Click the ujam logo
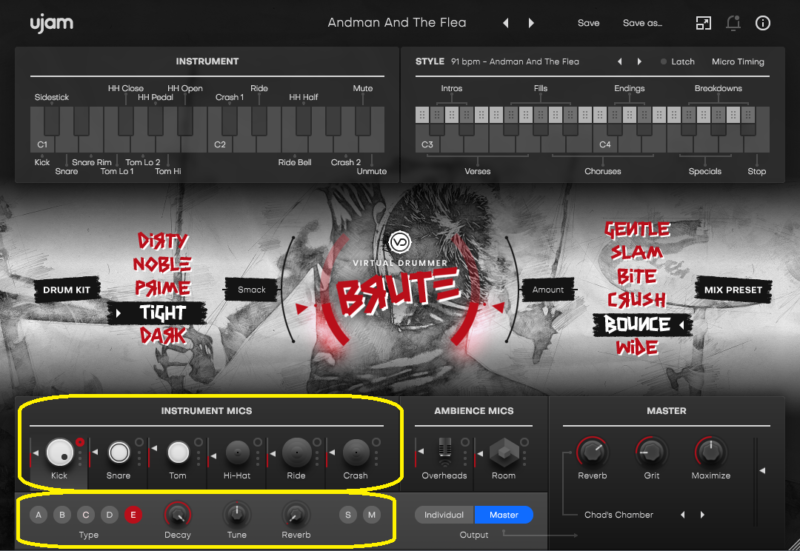Image resolution: width=800 pixels, height=551 pixels. 52,23
